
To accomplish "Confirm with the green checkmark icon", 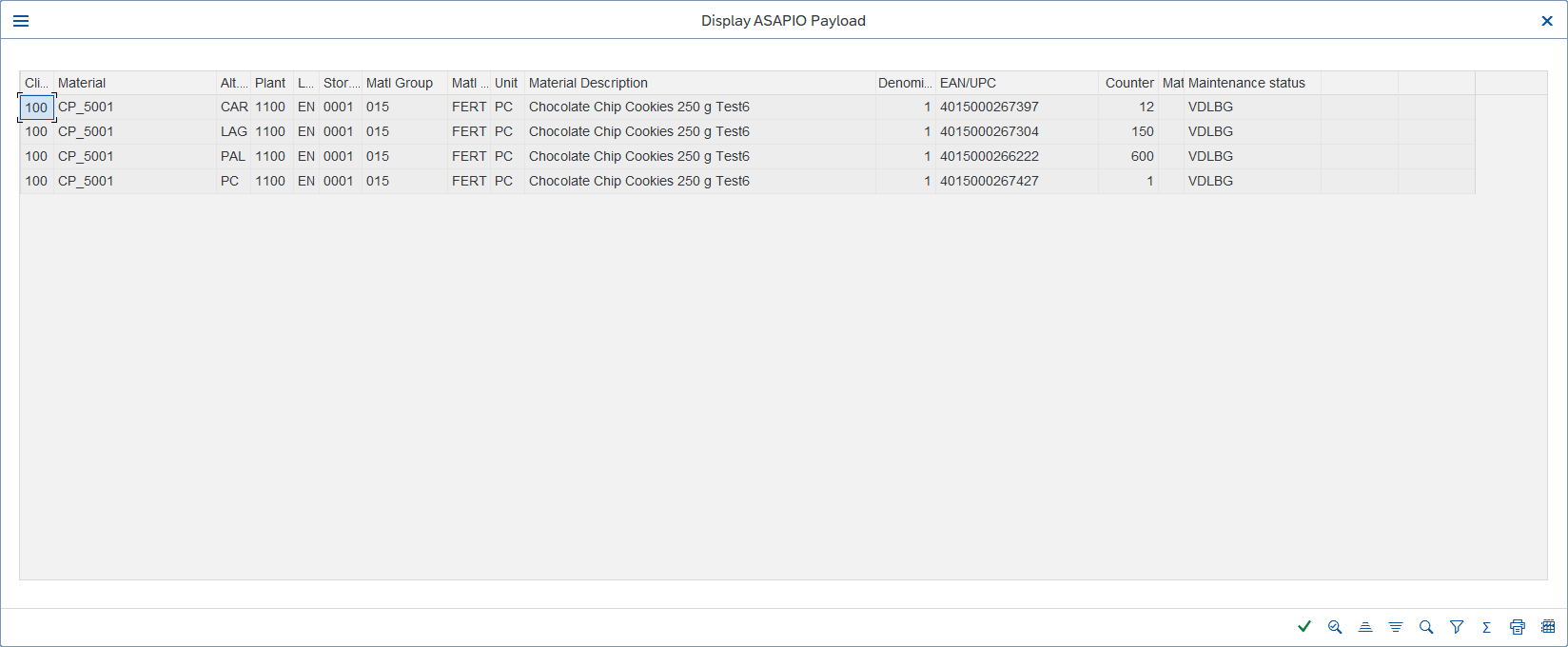I will pos(1304,626).
